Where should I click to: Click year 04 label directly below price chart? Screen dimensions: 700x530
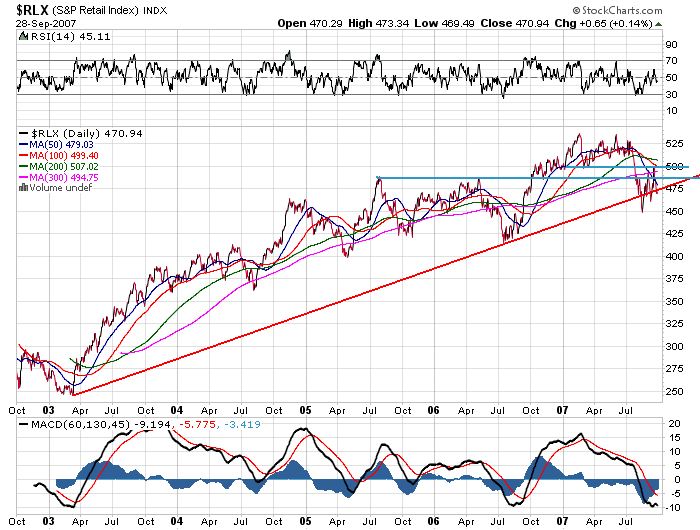point(177,410)
